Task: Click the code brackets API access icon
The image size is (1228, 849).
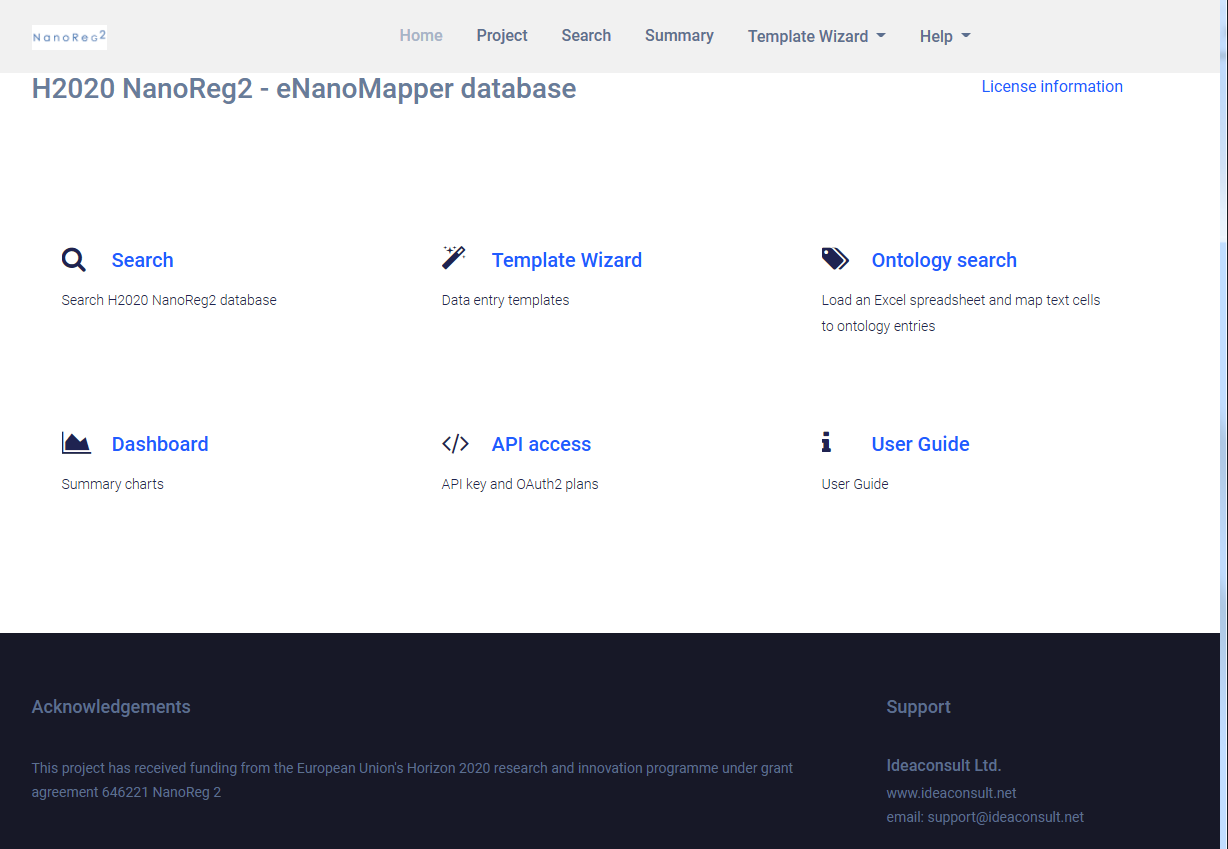Action: [x=455, y=444]
